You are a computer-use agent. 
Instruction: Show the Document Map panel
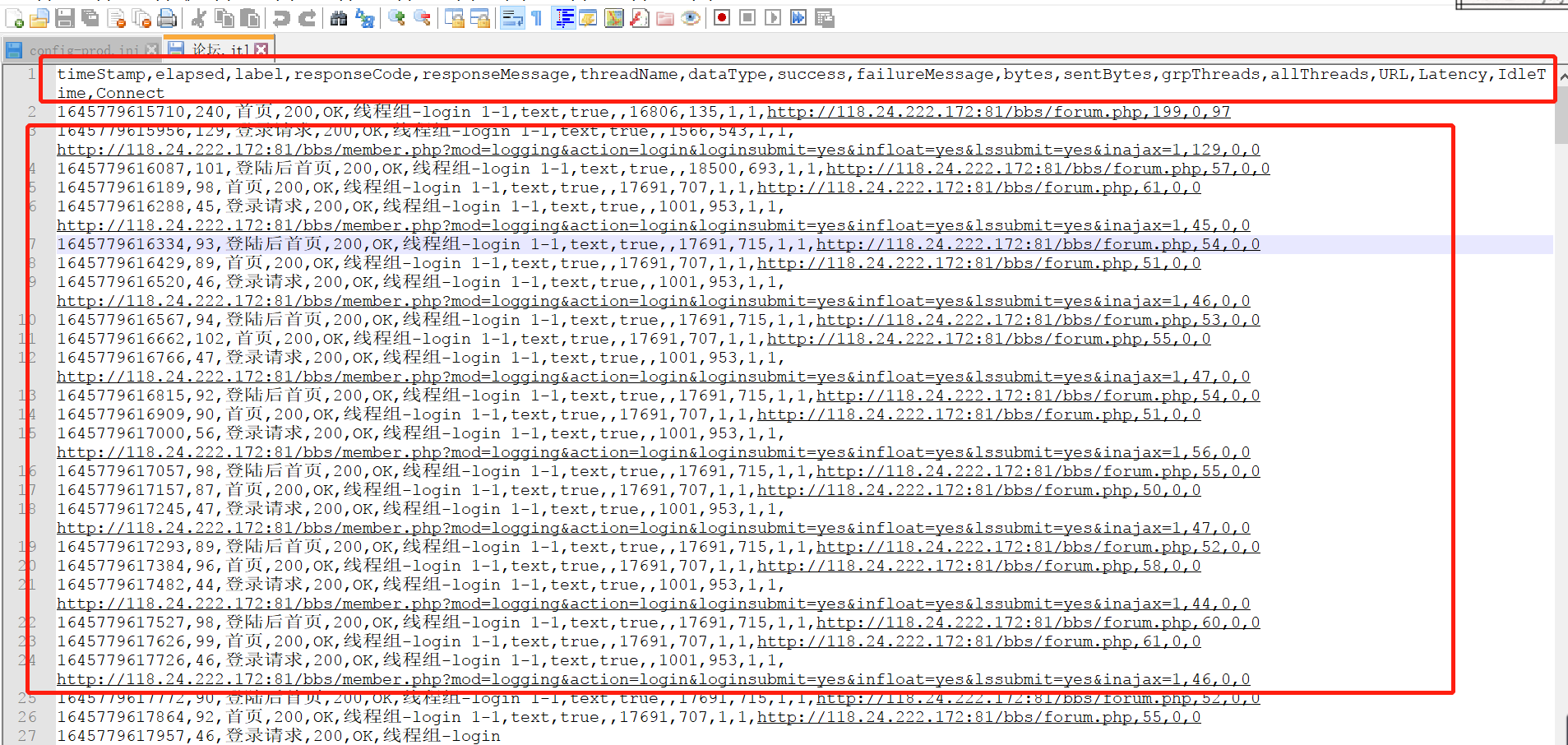pyautogui.click(x=614, y=18)
